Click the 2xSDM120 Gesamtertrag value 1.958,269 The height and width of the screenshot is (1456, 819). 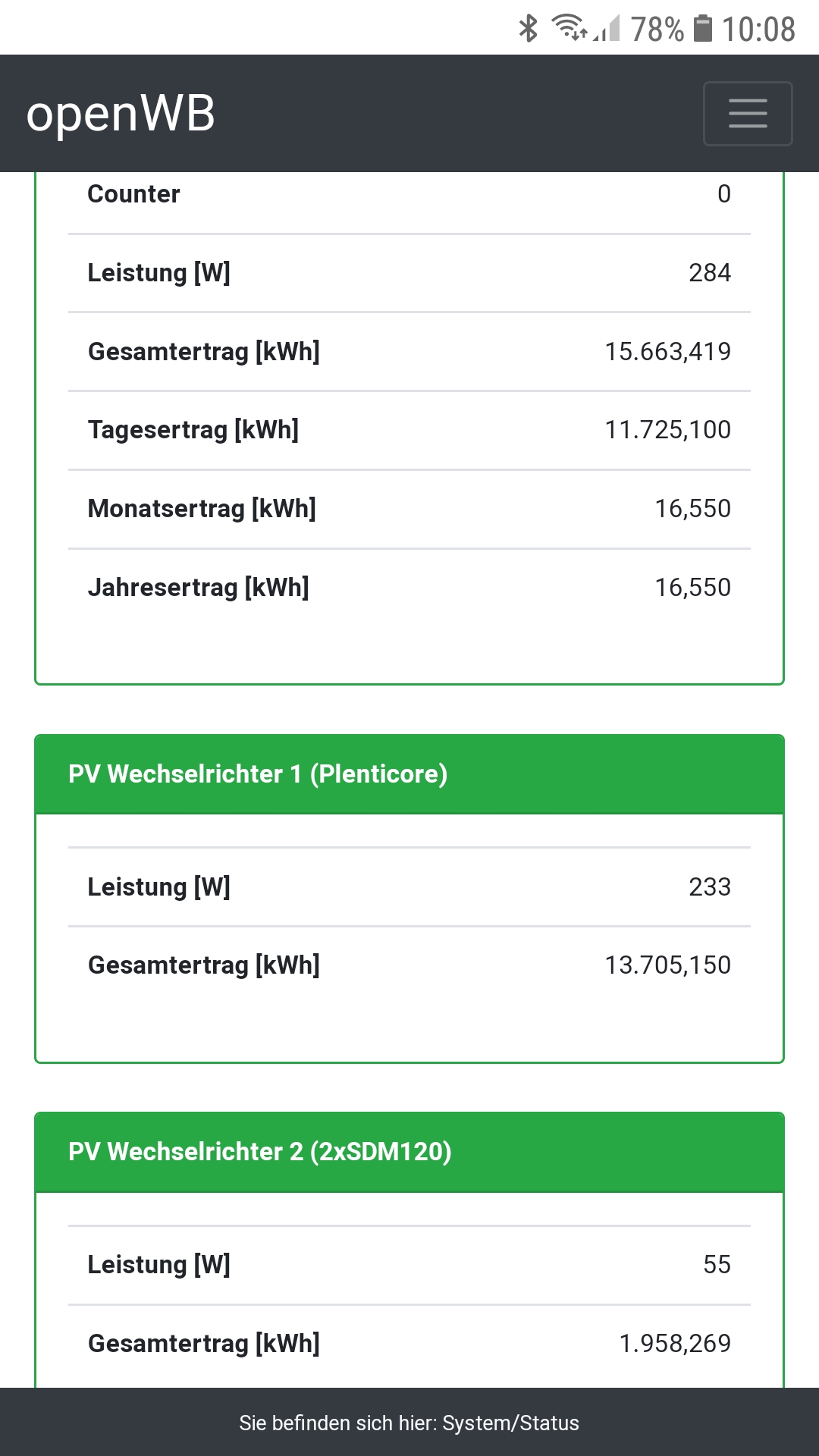coord(675,1344)
